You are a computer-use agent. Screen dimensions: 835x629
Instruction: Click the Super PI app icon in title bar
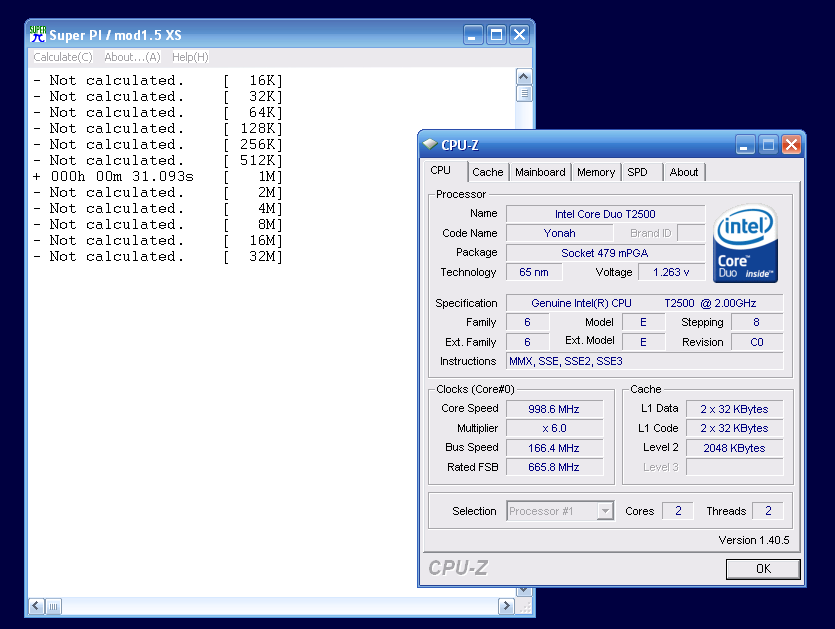38,35
